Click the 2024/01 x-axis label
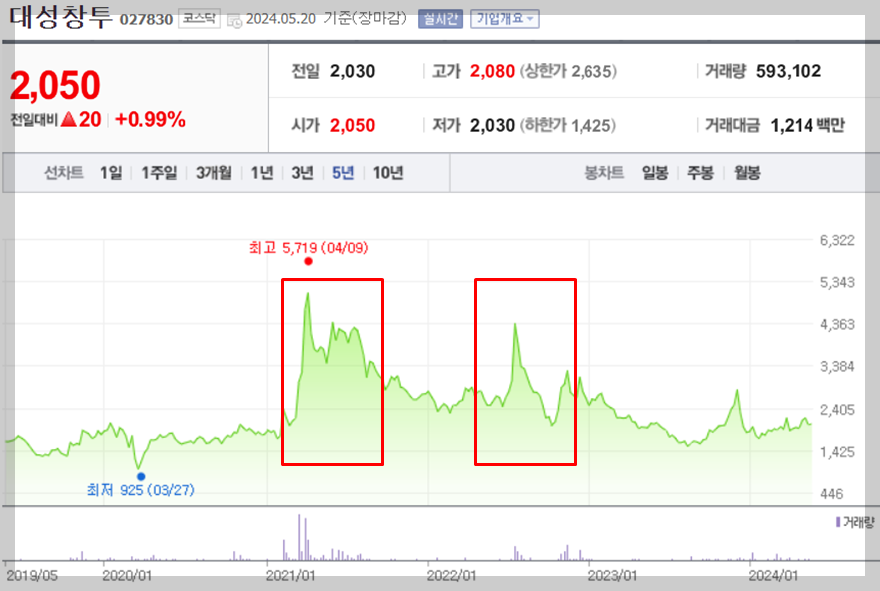The image size is (880, 591). pyautogui.click(x=773, y=575)
